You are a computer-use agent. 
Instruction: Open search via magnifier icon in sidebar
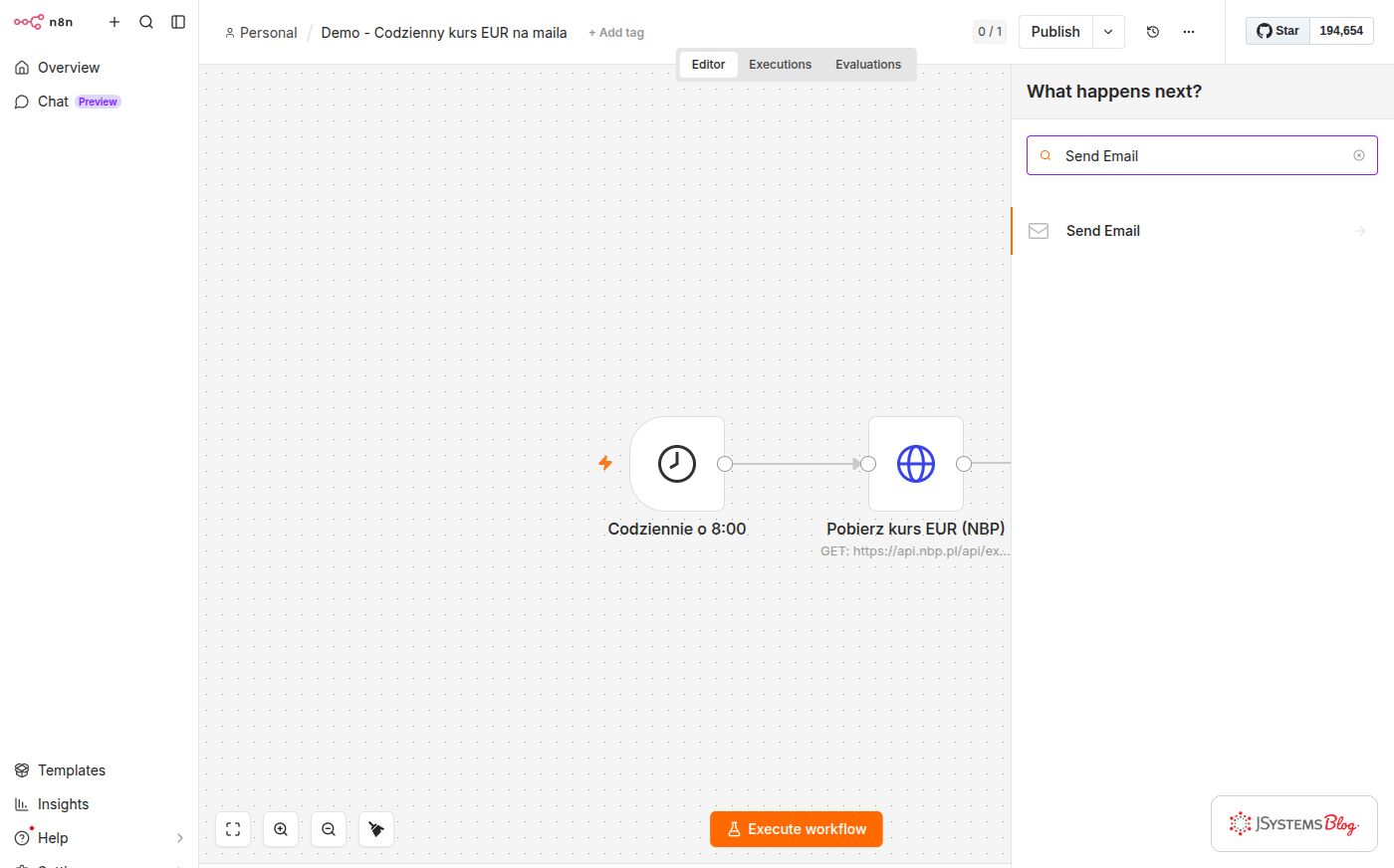146,22
